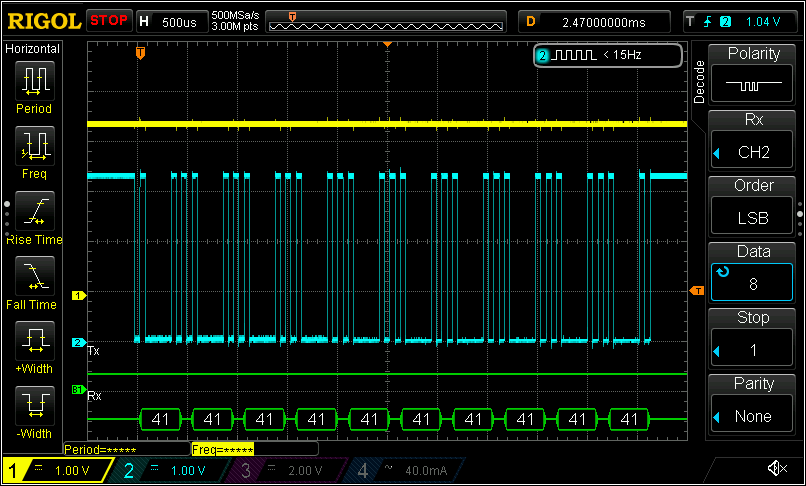This screenshot has width=806, height=486.
Task: Toggle channel 2 at 1.00 V
Action: click(x=165, y=469)
